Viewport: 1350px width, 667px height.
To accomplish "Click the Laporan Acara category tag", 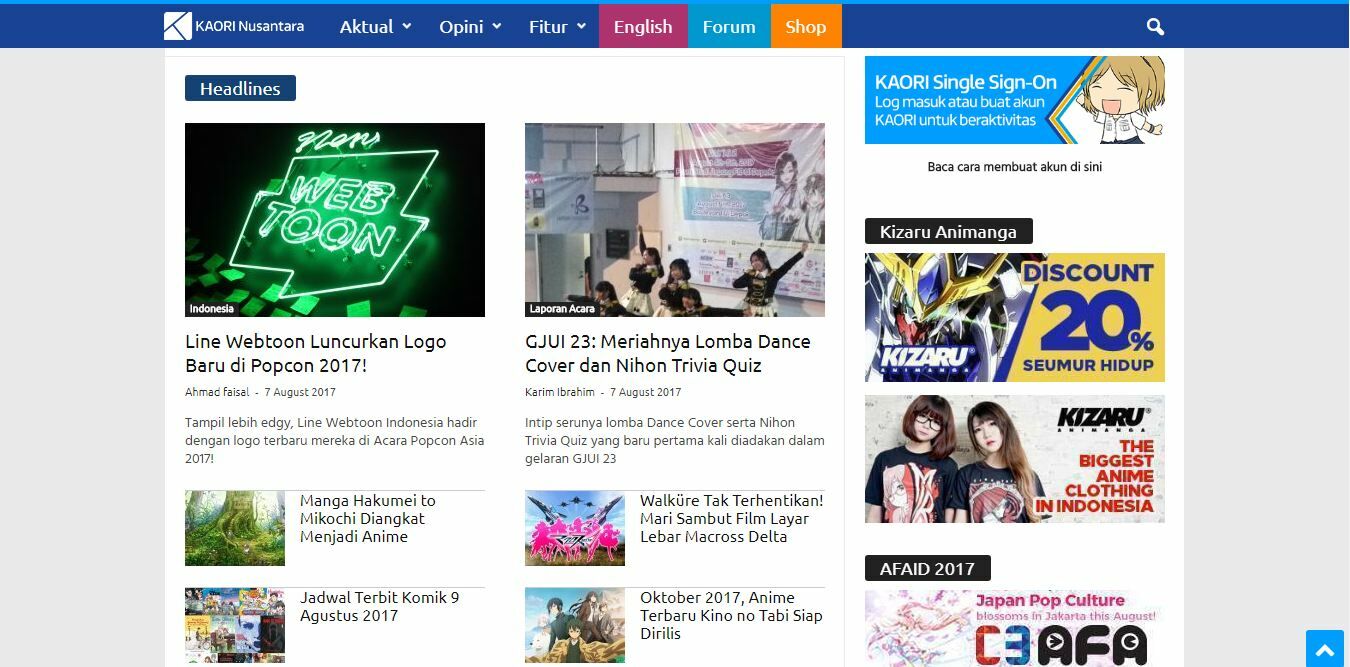I will point(562,309).
